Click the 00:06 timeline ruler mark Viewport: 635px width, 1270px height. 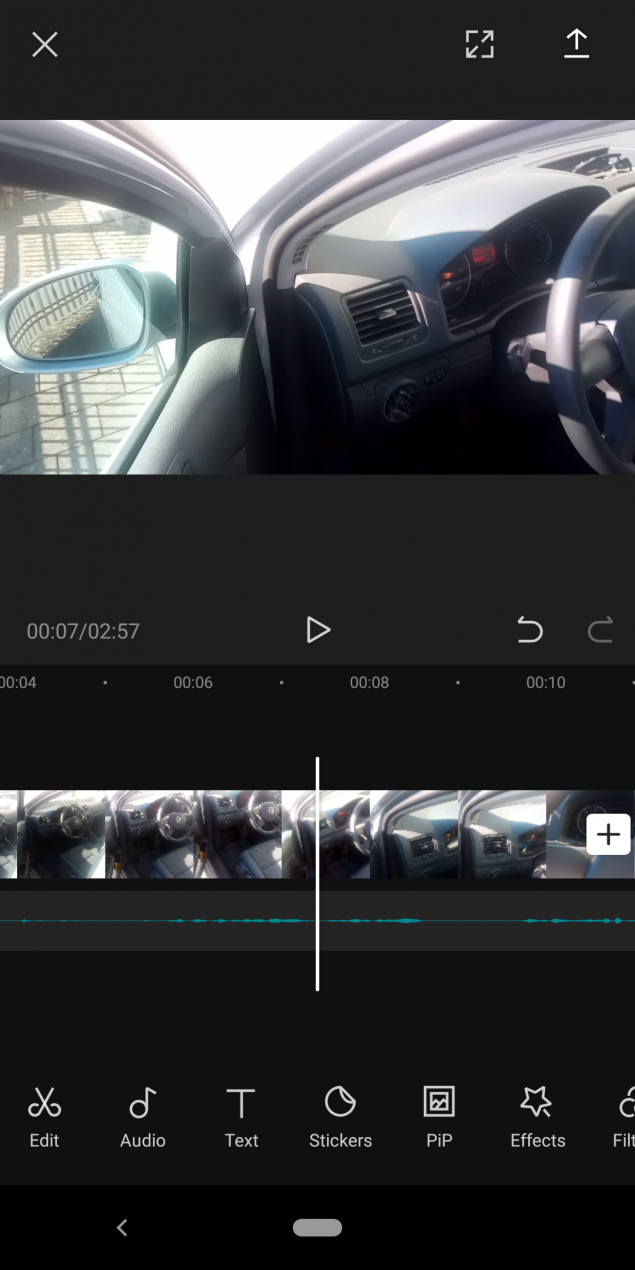click(193, 683)
